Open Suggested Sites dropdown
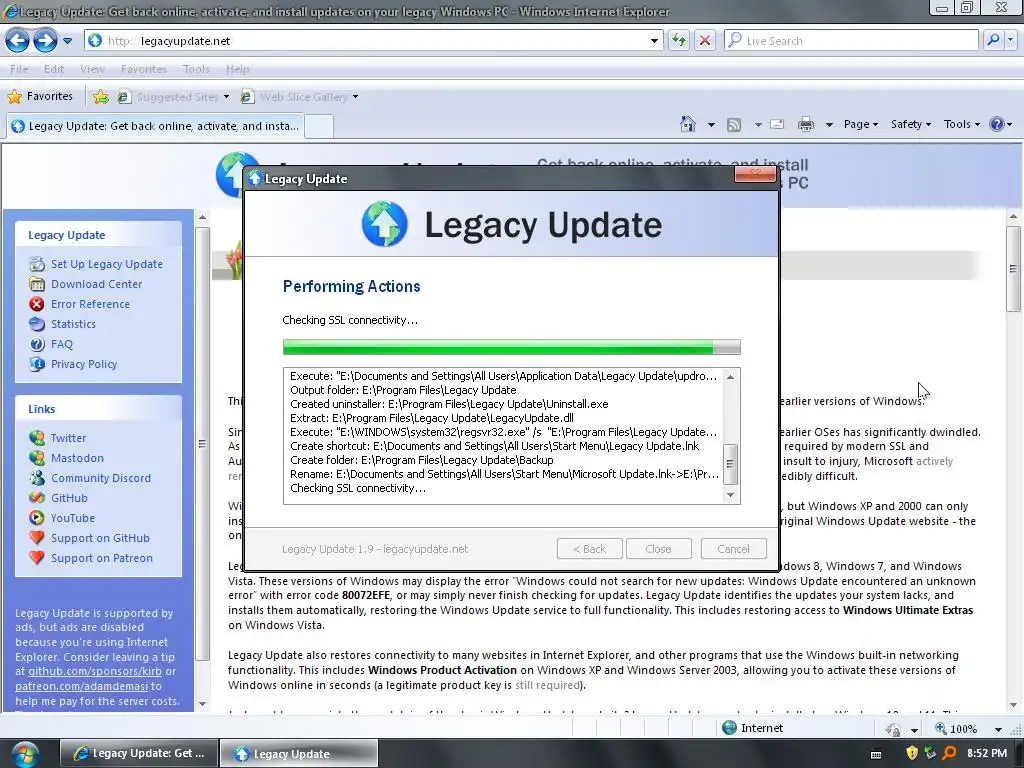Viewport: 1024px width, 768px height. coord(174,97)
